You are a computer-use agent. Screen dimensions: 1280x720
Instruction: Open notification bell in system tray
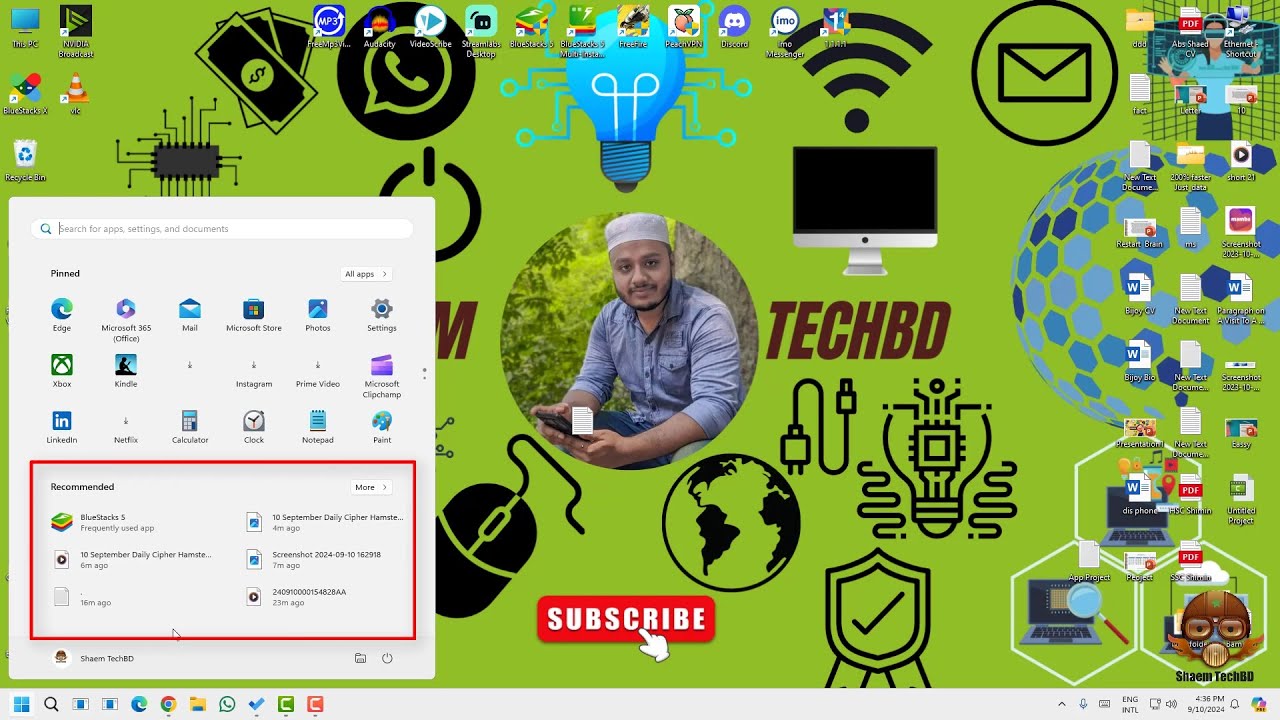[1233, 704]
